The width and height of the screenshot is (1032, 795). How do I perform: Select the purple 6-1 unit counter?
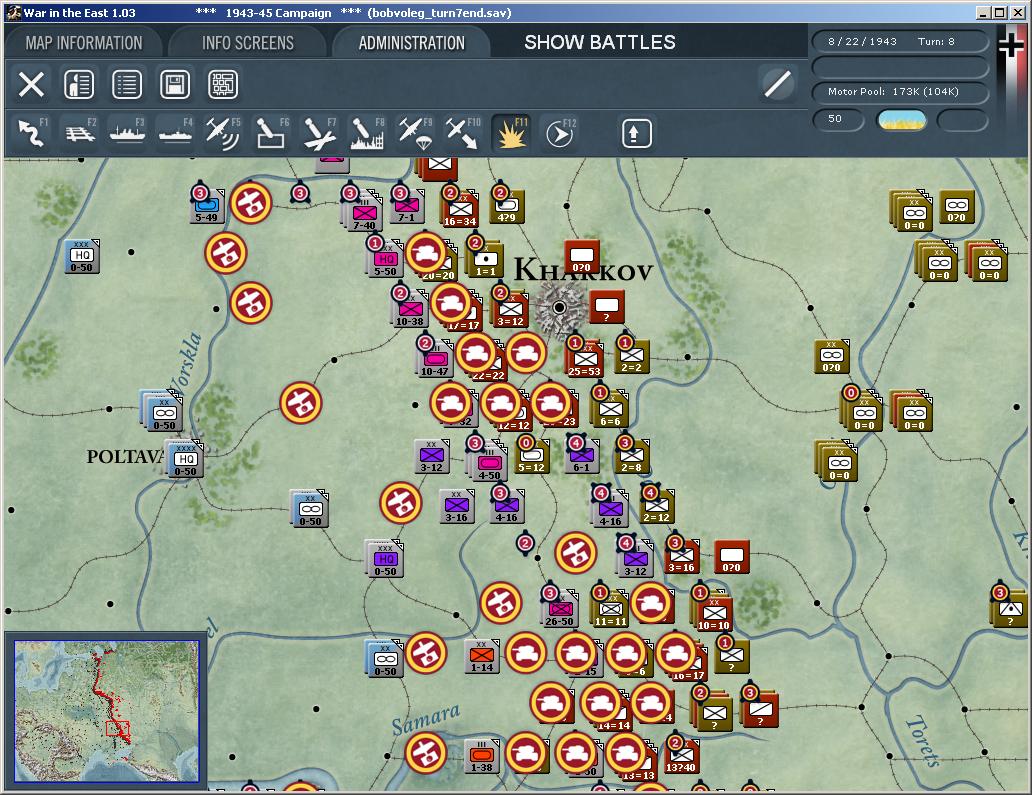tap(581, 455)
